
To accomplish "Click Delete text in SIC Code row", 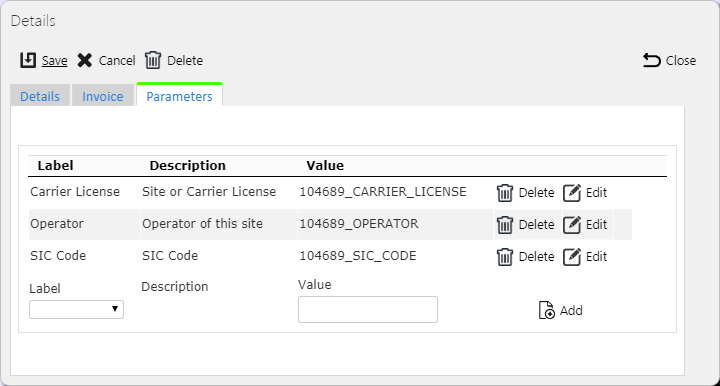I will coord(536,257).
